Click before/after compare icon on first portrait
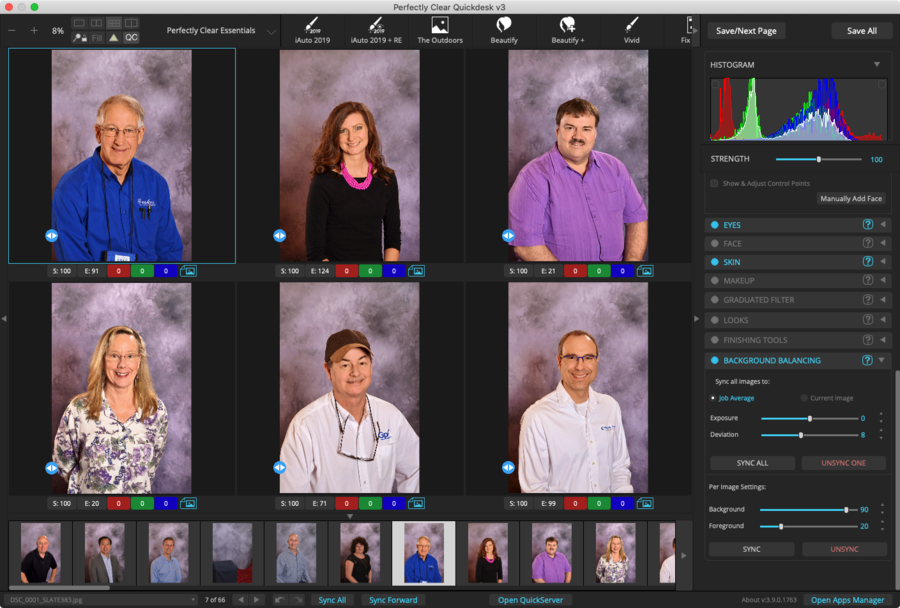 (x=51, y=236)
